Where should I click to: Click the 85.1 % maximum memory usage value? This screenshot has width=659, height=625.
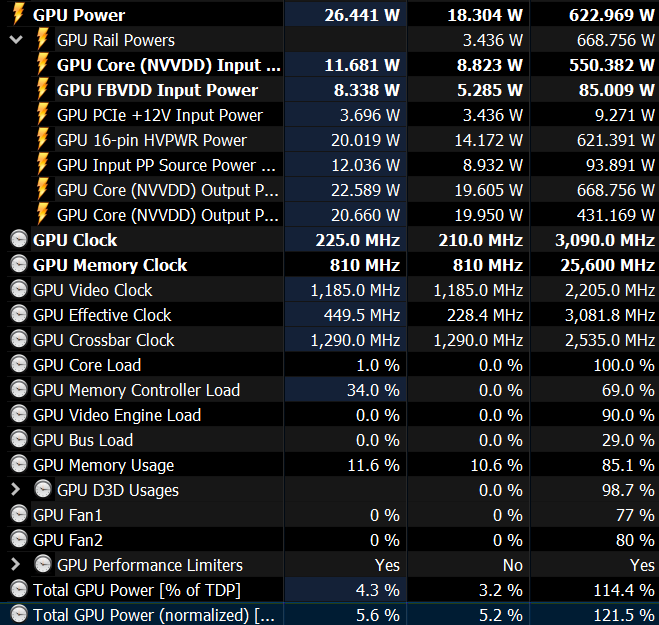pyautogui.click(x=628, y=465)
